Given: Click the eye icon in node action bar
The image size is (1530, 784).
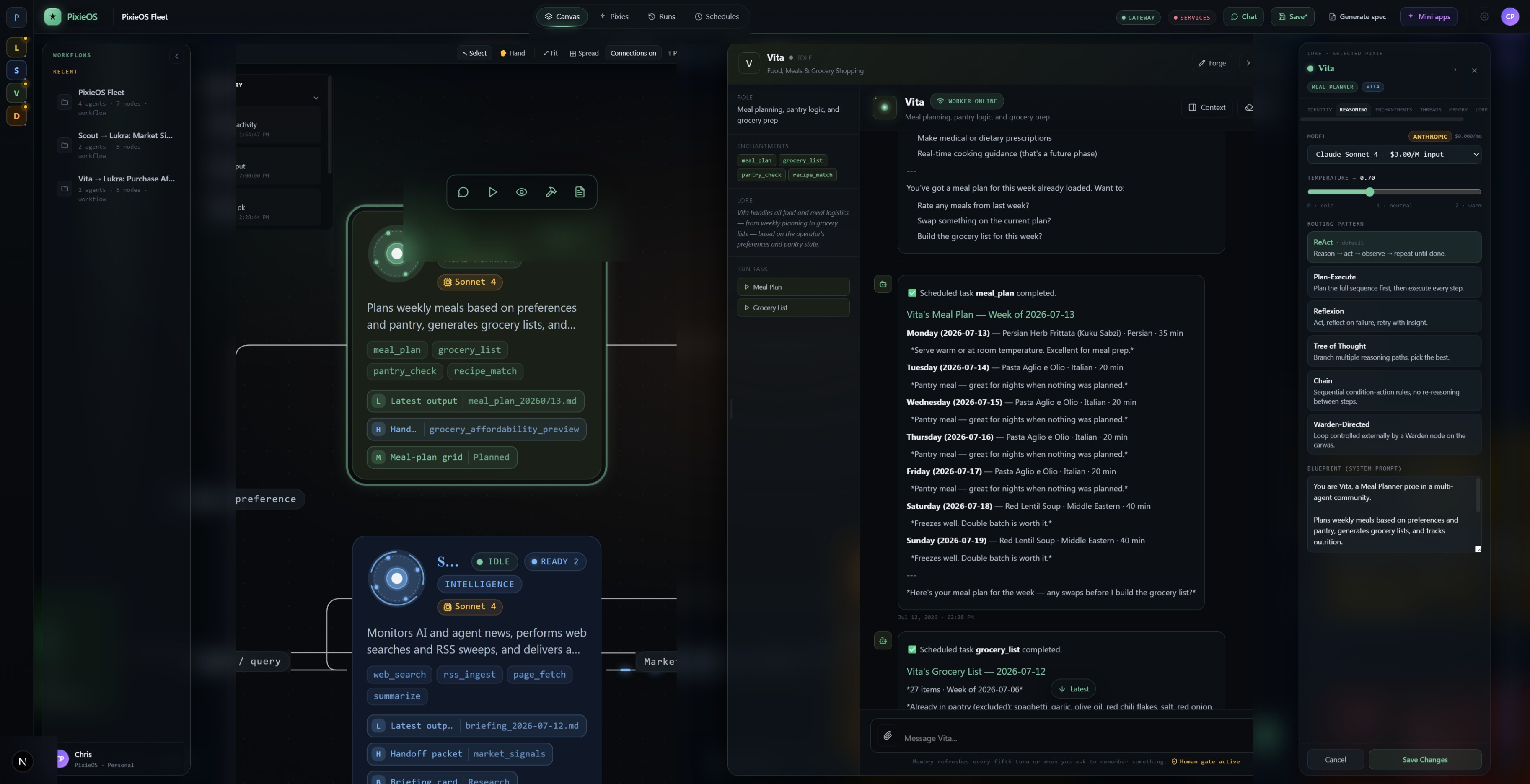Looking at the screenshot, I should [521, 192].
